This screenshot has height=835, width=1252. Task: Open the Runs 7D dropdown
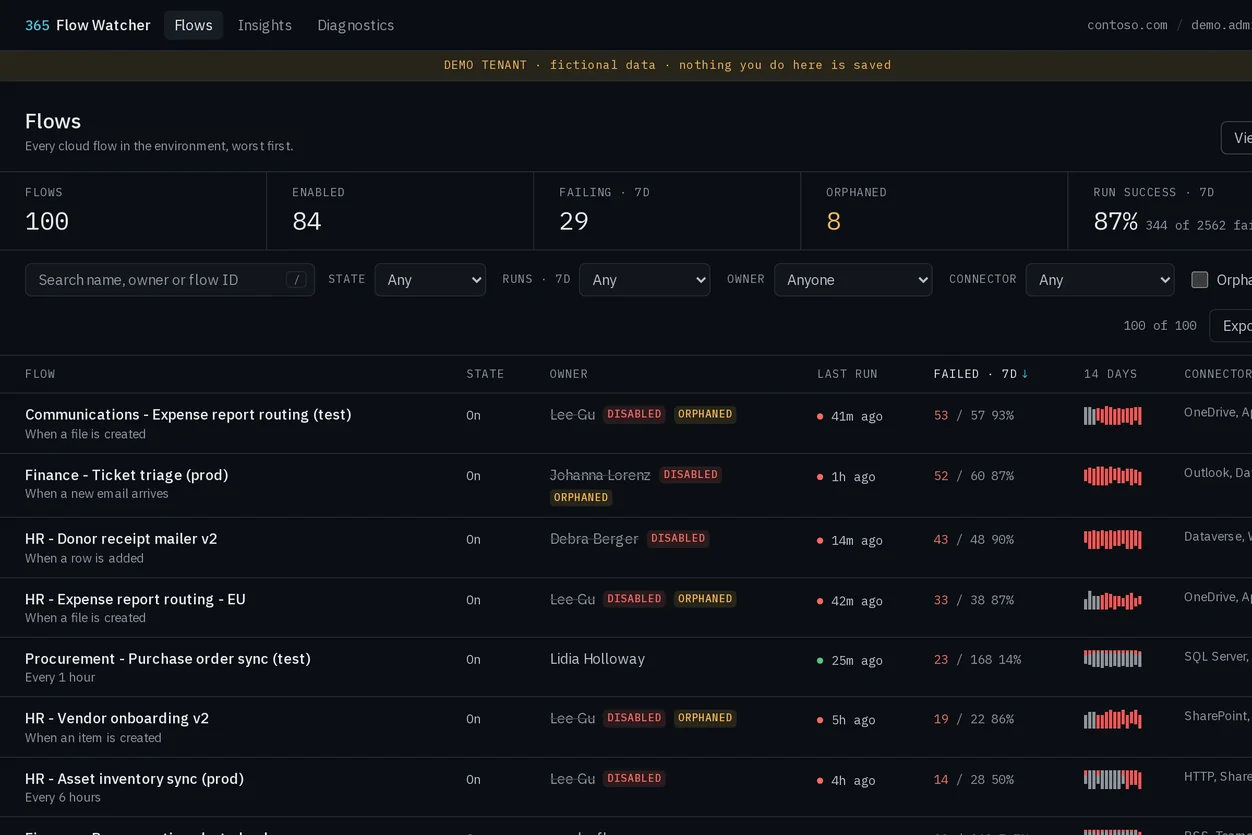tap(644, 280)
